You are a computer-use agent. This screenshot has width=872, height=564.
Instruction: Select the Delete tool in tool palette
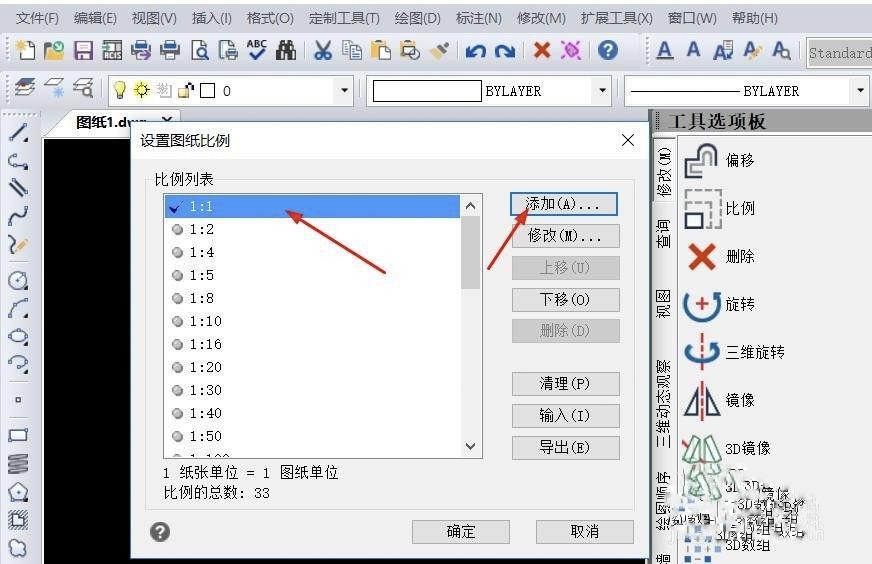[x=720, y=256]
